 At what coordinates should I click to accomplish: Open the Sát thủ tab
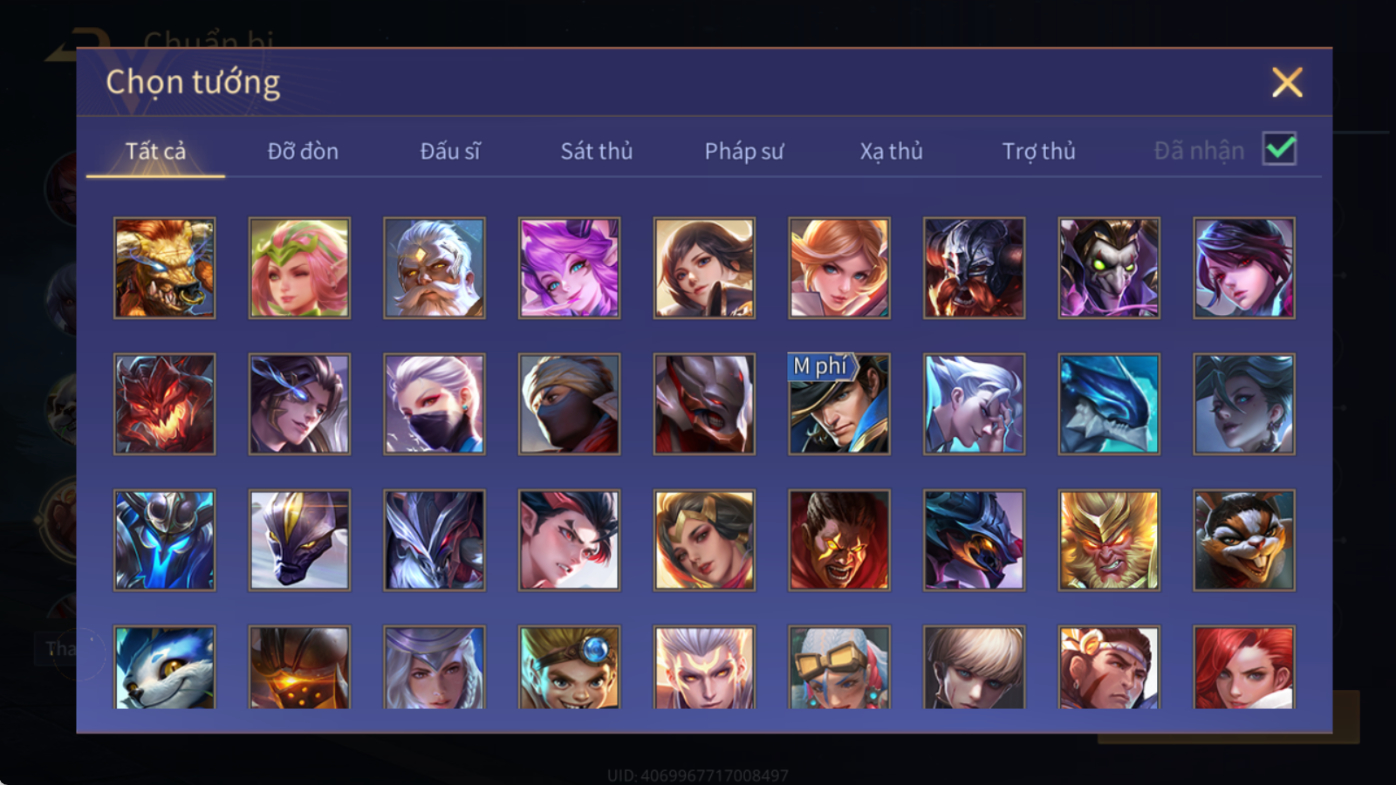pyautogui.click(x=596, y=151)
